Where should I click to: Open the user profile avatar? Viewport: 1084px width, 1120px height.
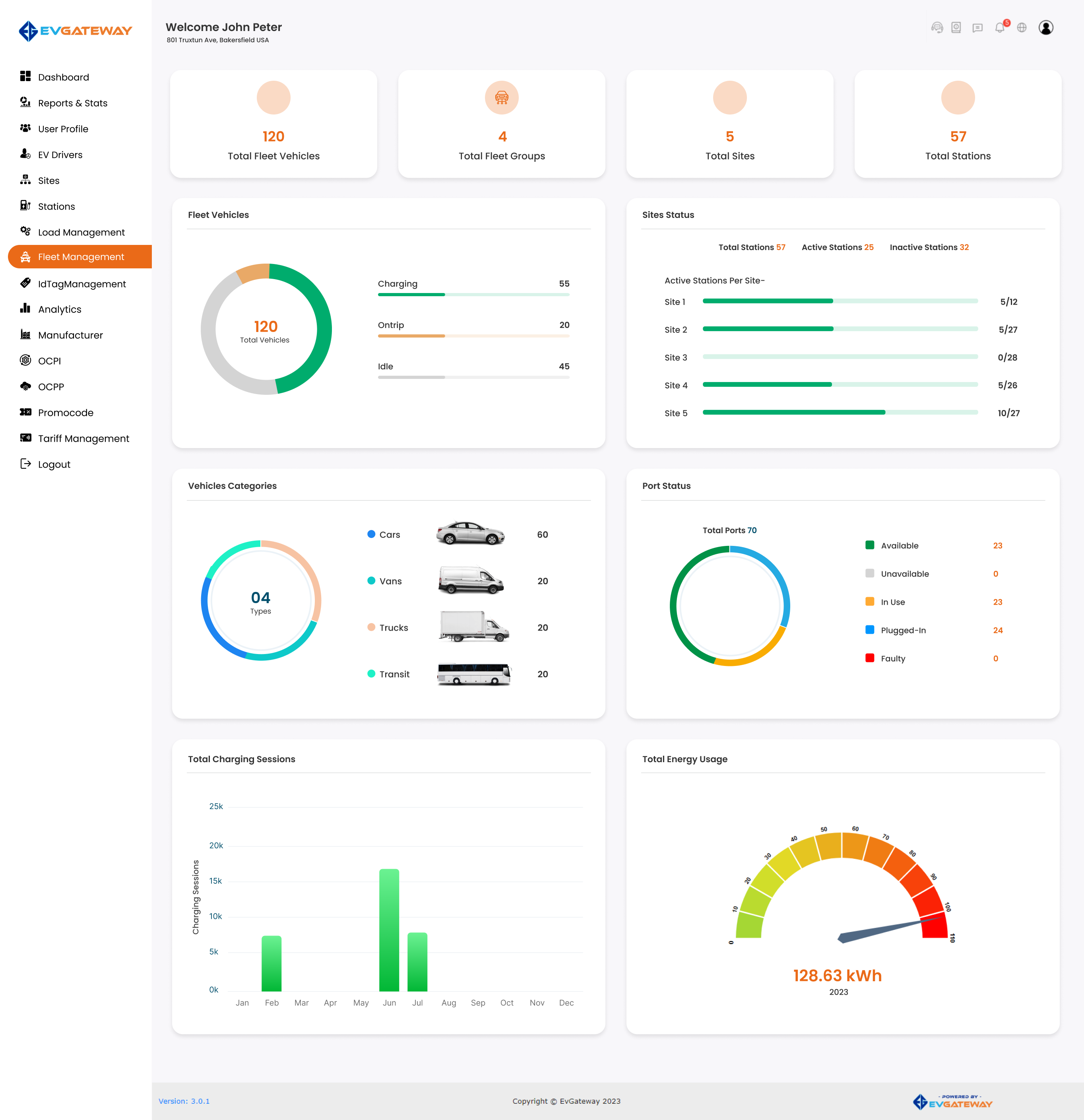tap(1046, 27)
